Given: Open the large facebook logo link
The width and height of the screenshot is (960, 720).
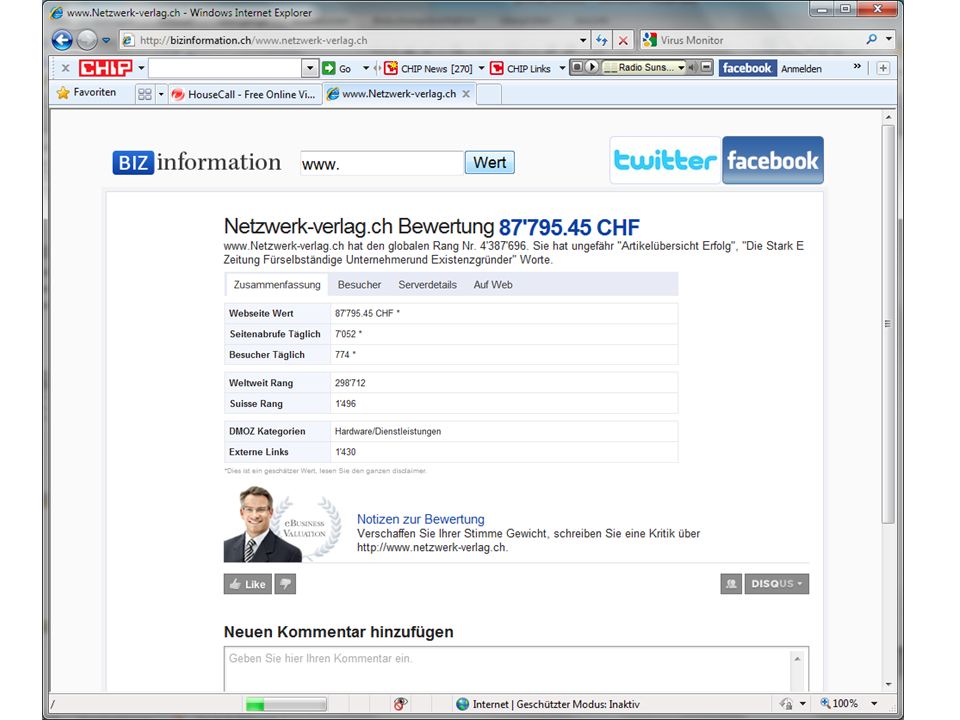Looking at the screenshot, I should pos(773,160).
